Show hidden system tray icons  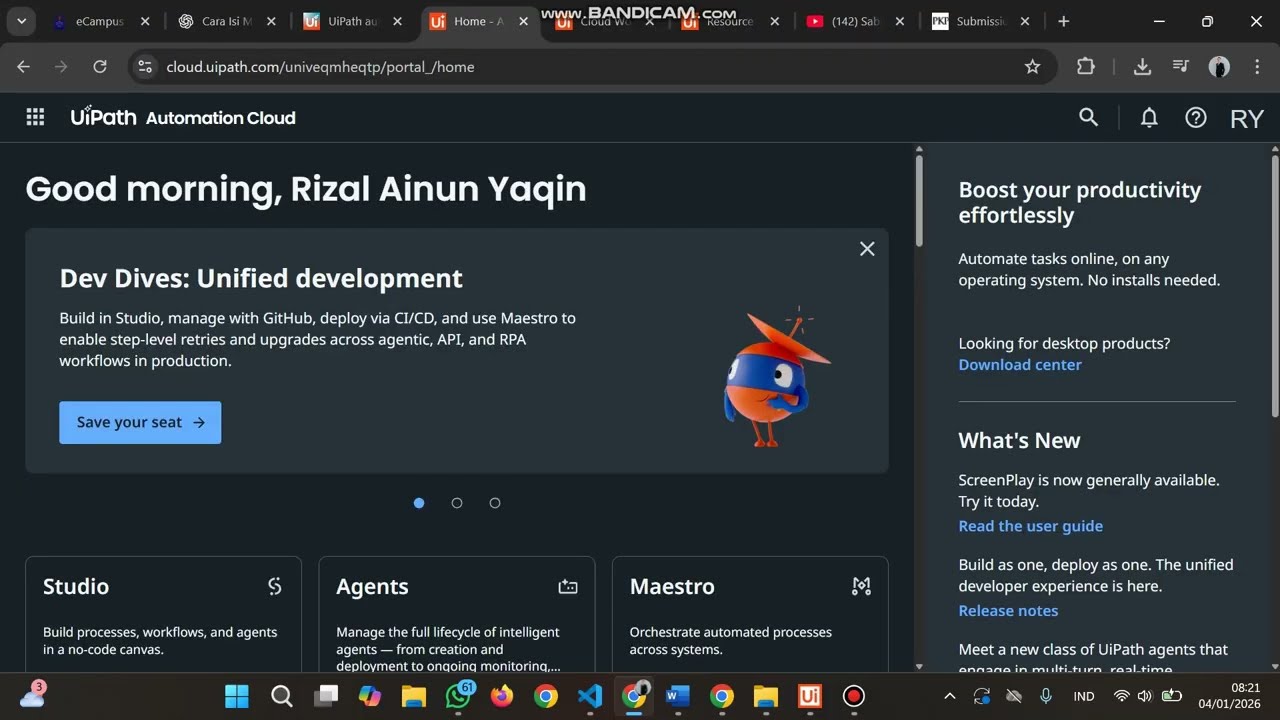[x=950, y=696]
